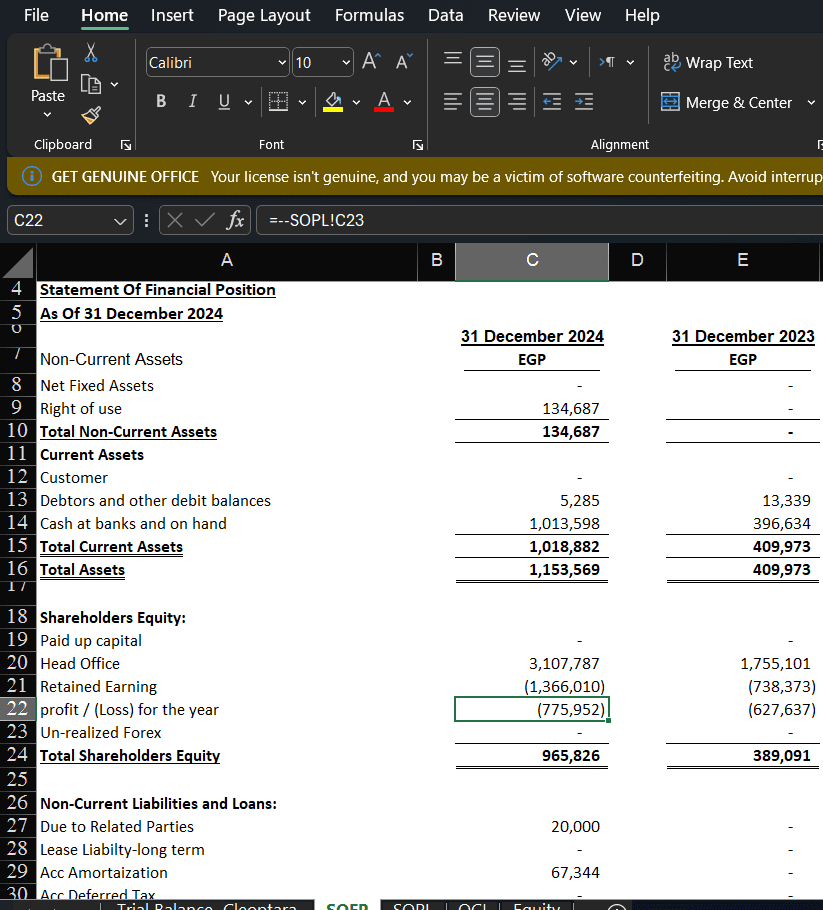Apply the yellow fill color

(333, 102)
